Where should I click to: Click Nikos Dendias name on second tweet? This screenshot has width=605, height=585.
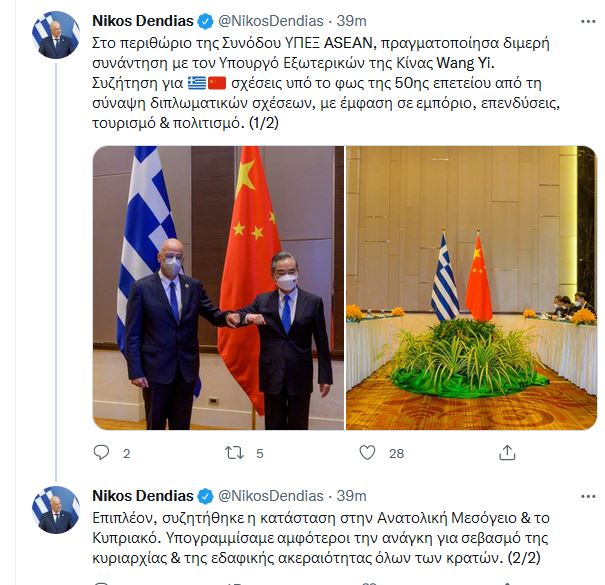[x=143, y=496]
